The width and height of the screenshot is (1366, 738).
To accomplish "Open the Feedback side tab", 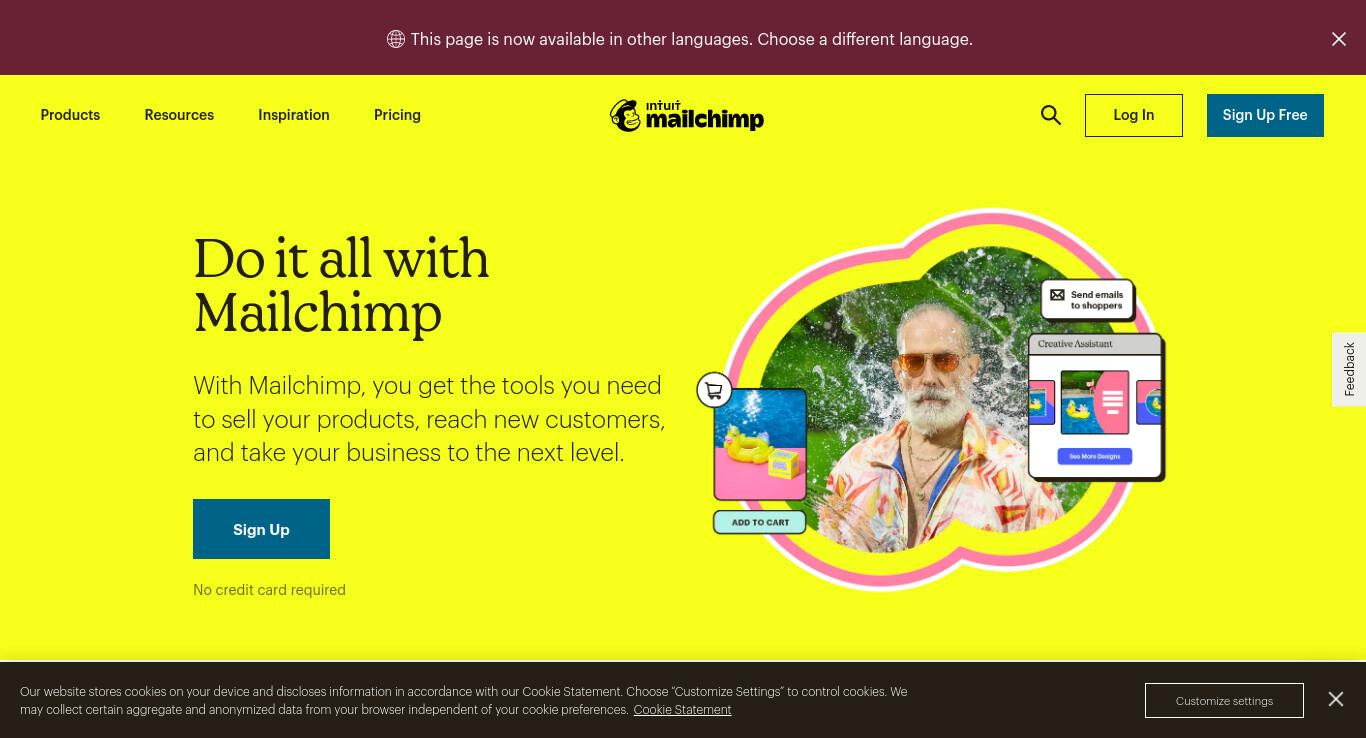I will click(x=1349, y=369).
